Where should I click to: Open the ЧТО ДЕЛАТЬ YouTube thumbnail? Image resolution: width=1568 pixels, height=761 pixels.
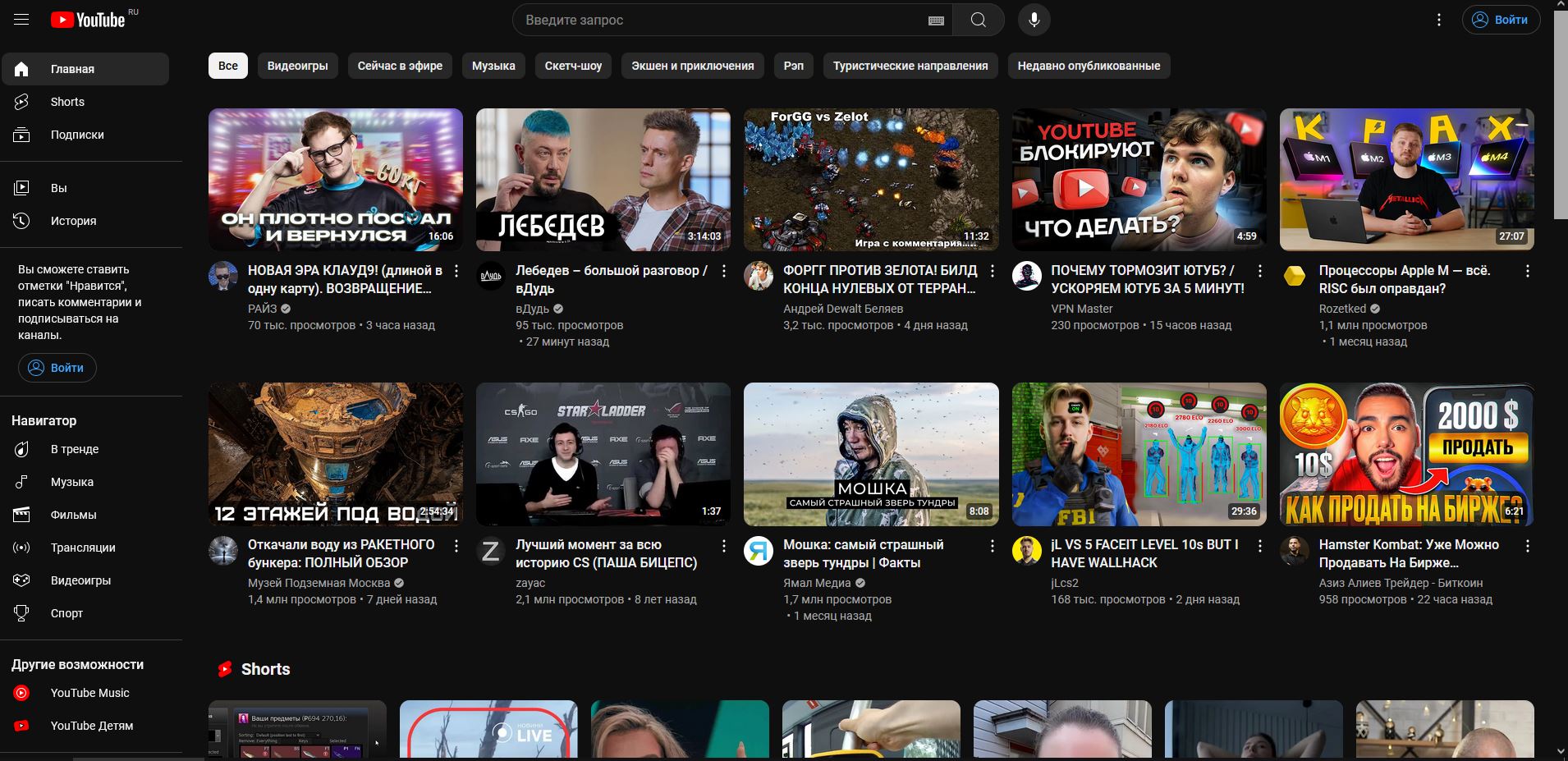[1139, 180]
